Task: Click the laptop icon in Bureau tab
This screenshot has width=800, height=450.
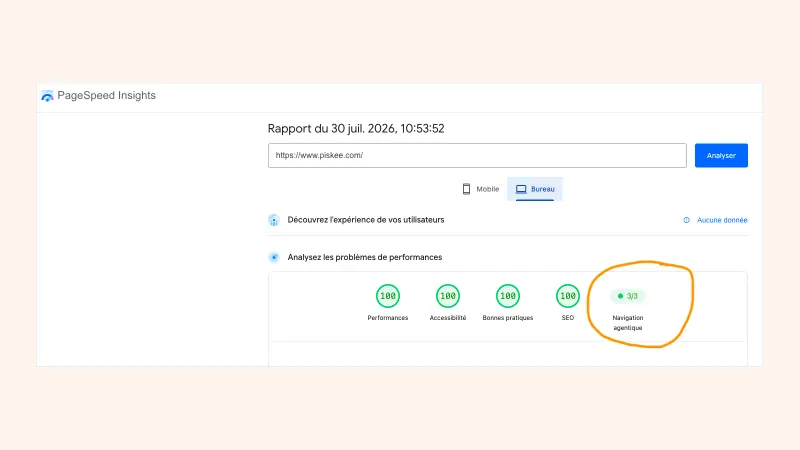Action: [x=521, y=189]
